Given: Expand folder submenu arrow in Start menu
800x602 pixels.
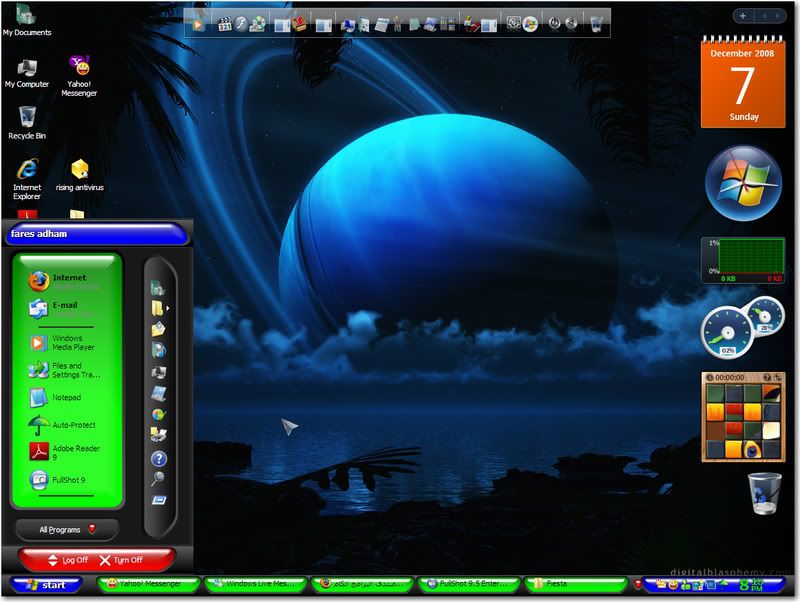Looking at the screenshot, I should [167, 309].
